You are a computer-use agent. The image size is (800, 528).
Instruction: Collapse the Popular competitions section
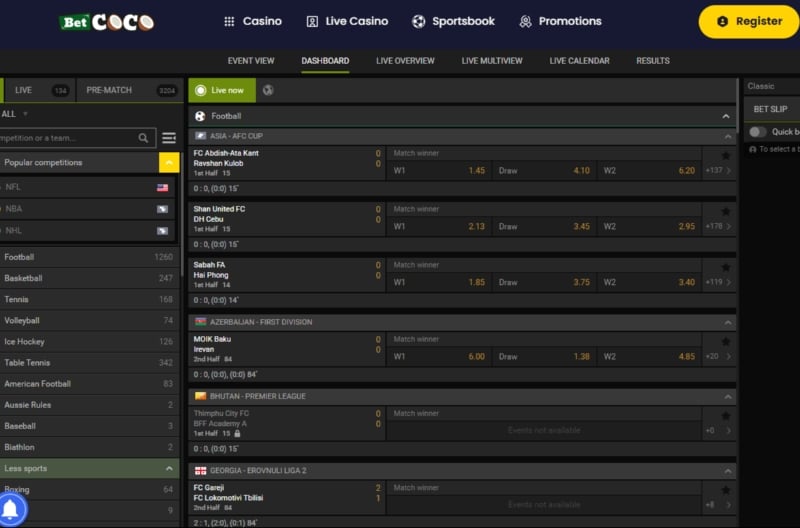[x=169, y=162]
